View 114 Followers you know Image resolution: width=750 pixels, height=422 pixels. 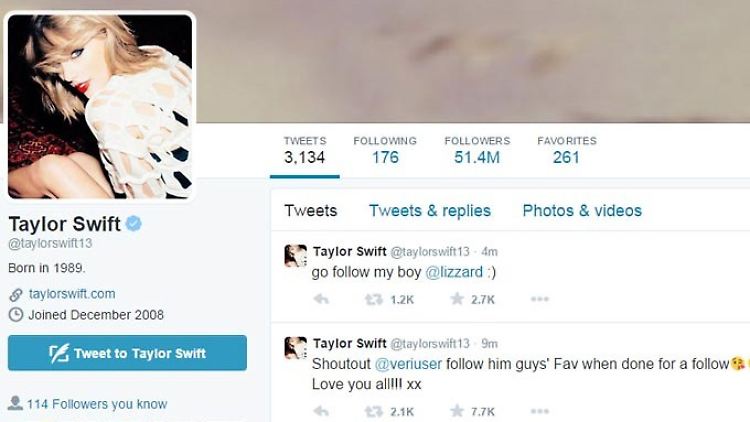[x=97, y=404]
